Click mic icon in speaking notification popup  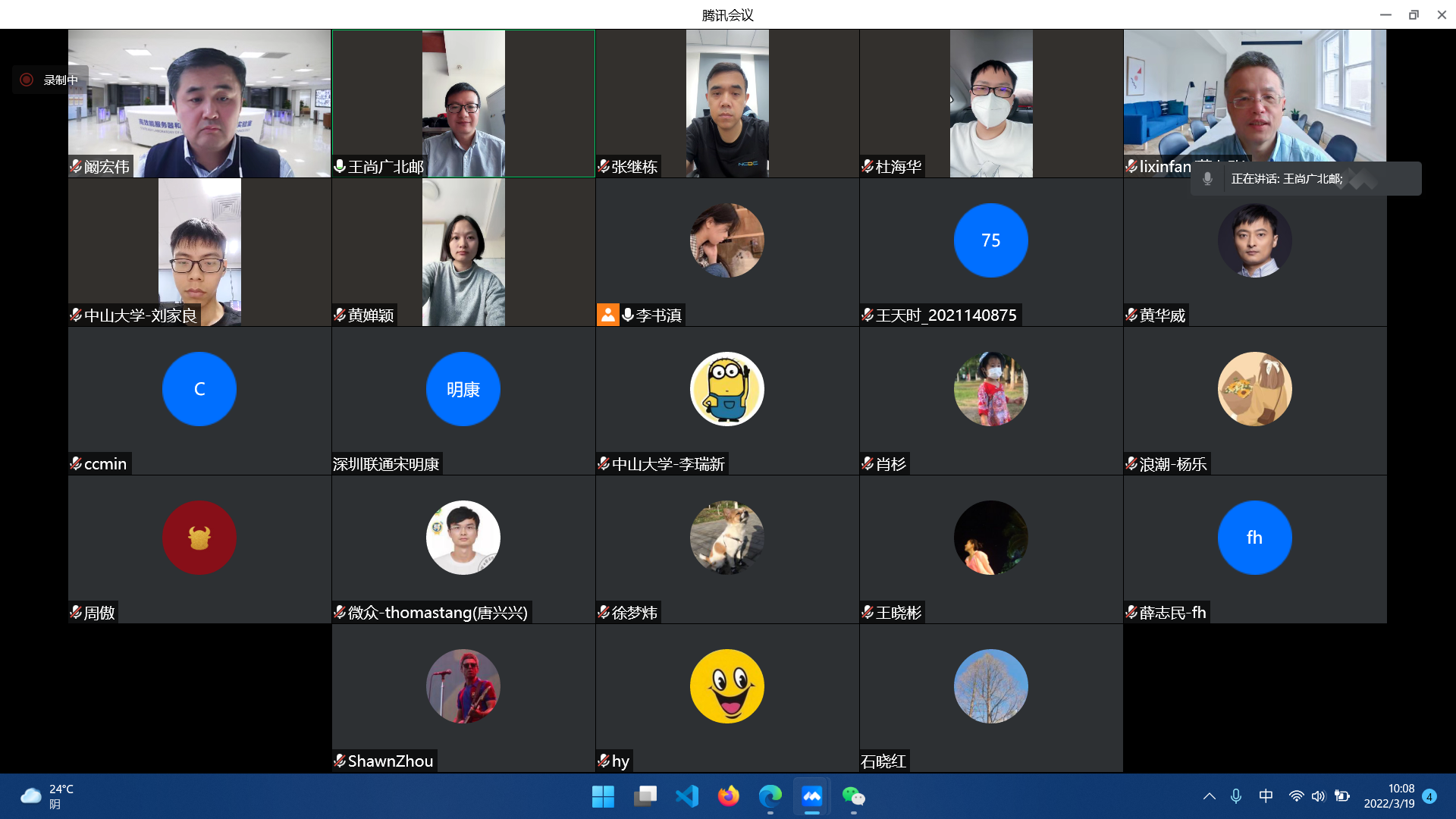(1208, 179)
